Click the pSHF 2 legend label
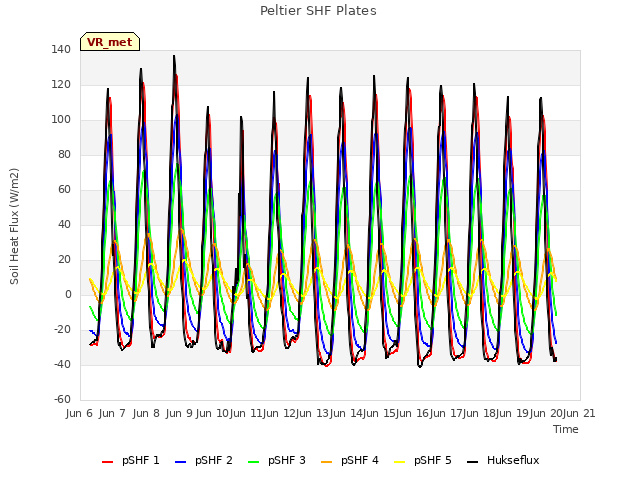The image size is (640, 480). tap(214, 460)
